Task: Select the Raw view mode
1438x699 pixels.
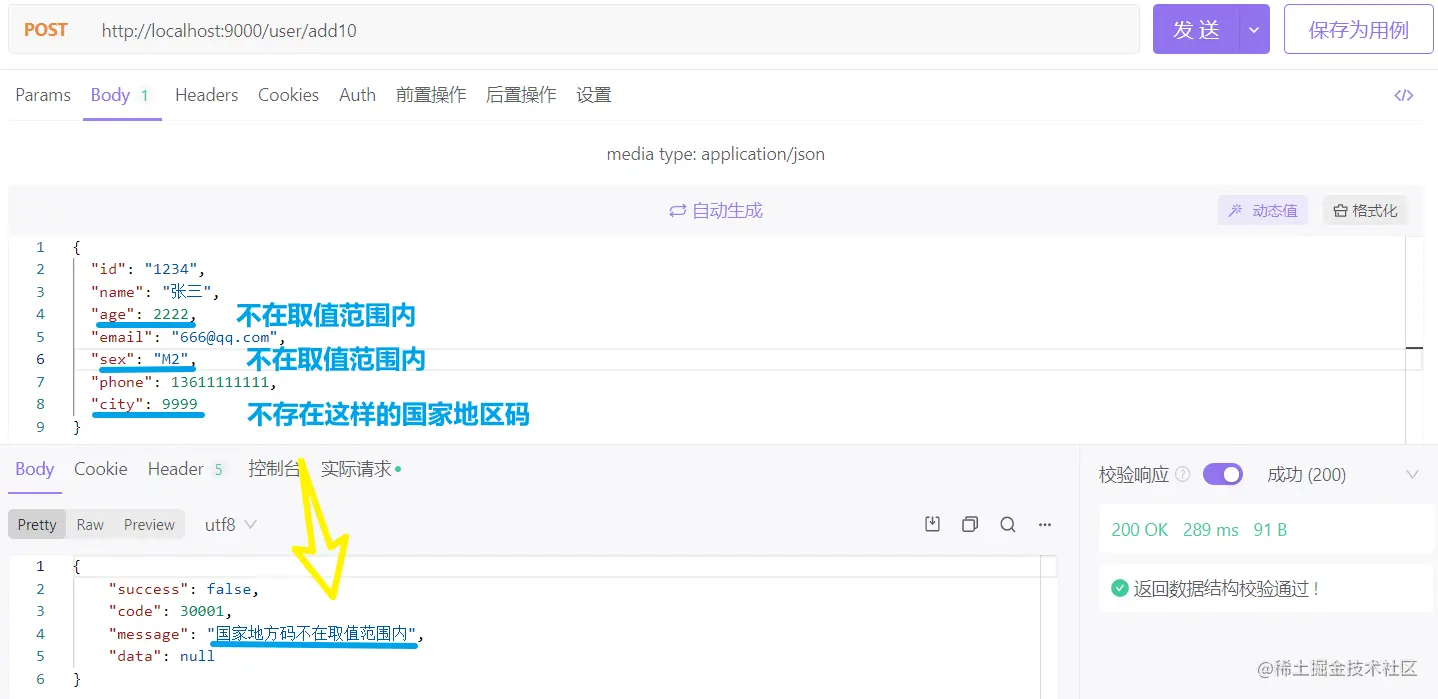Action: pos(90,525)
